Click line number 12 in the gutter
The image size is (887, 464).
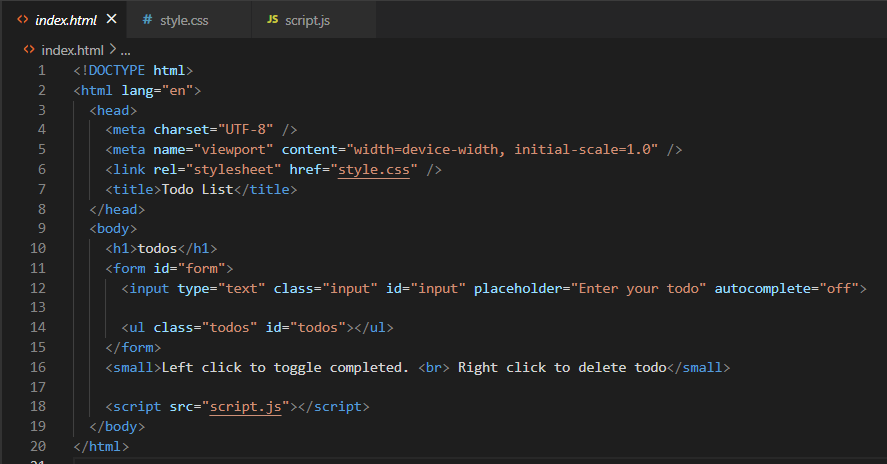pyautogui.click(x=38, y=288)
